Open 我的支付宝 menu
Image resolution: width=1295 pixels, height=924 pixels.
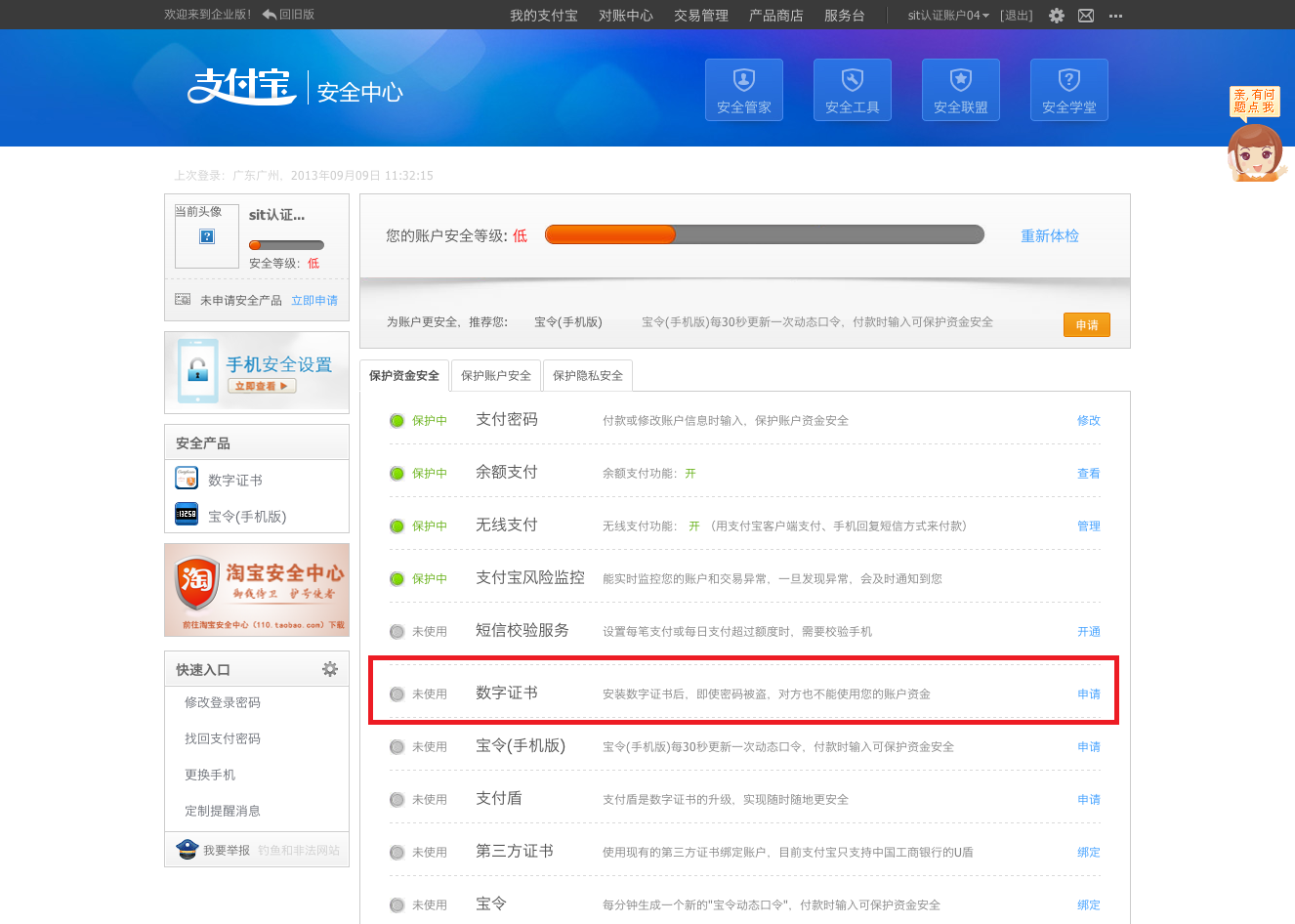[x=544, y=16]
